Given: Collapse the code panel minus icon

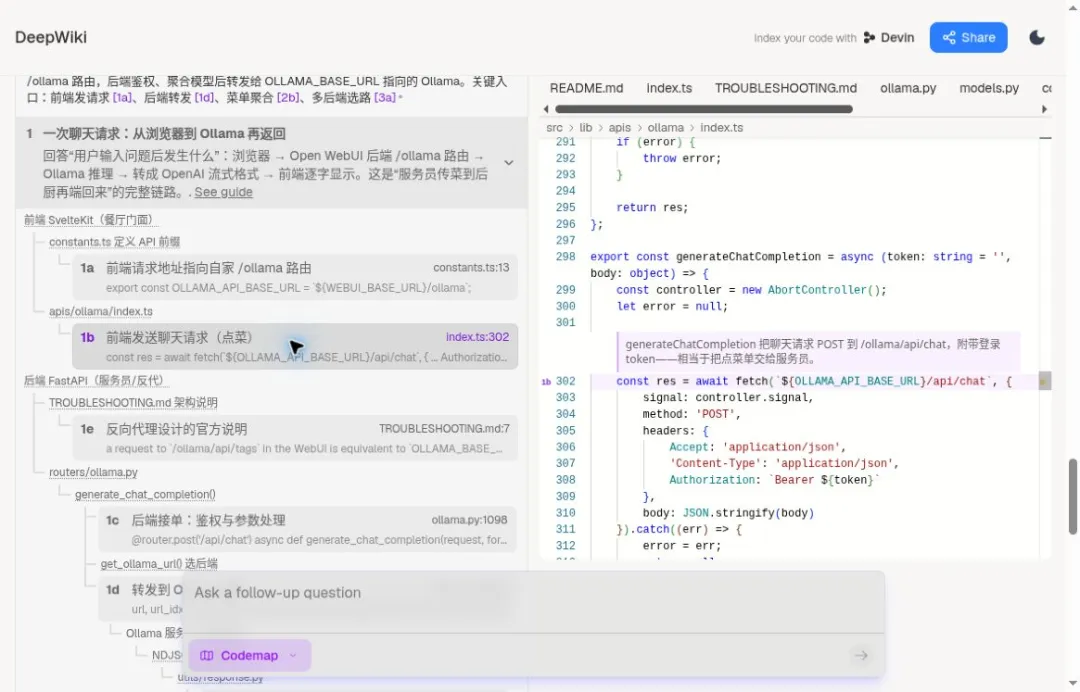Looking at the screenshot, I should click(x=1045, y=138).
